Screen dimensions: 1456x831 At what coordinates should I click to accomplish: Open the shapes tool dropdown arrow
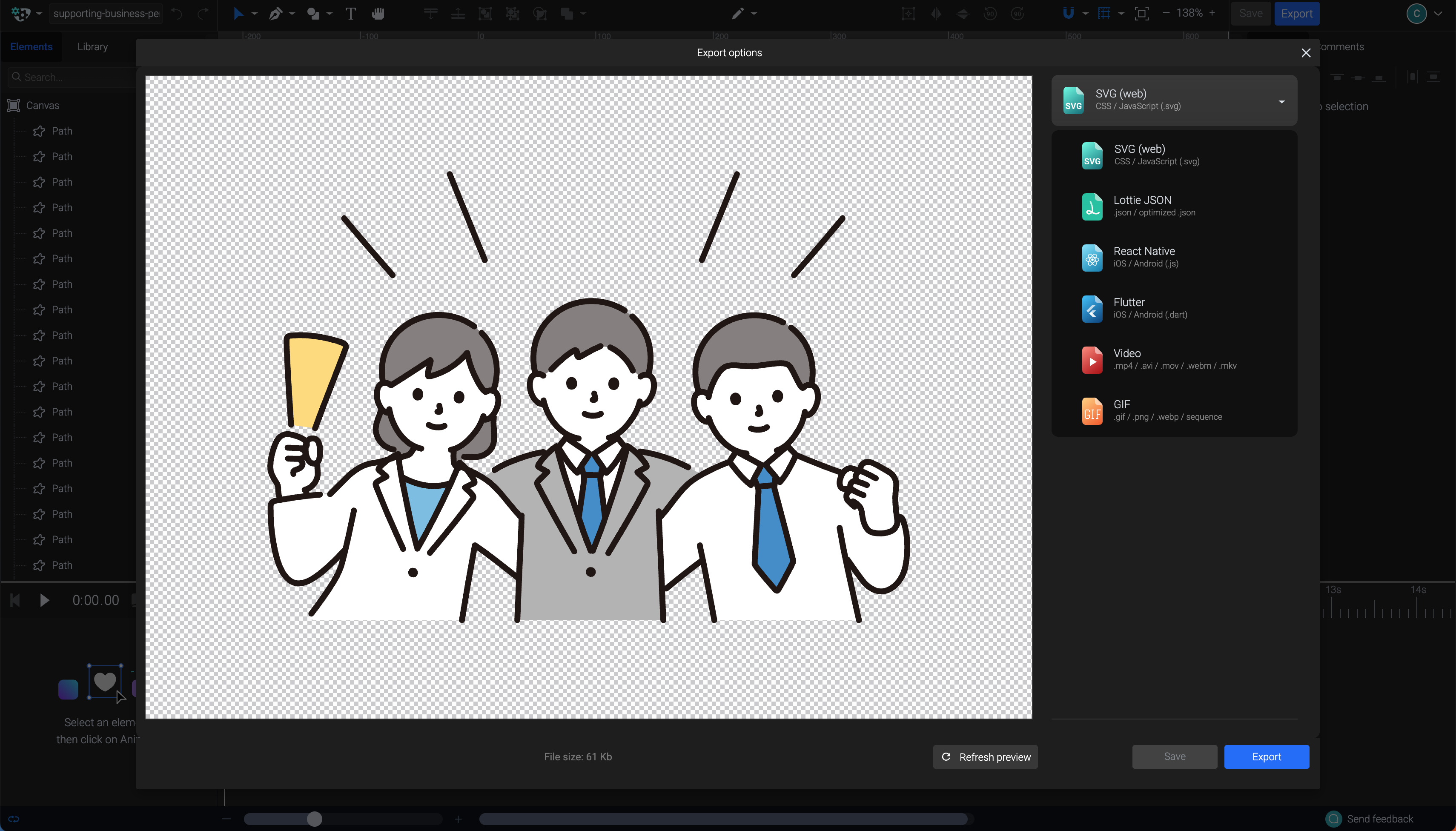click(330, 14)
